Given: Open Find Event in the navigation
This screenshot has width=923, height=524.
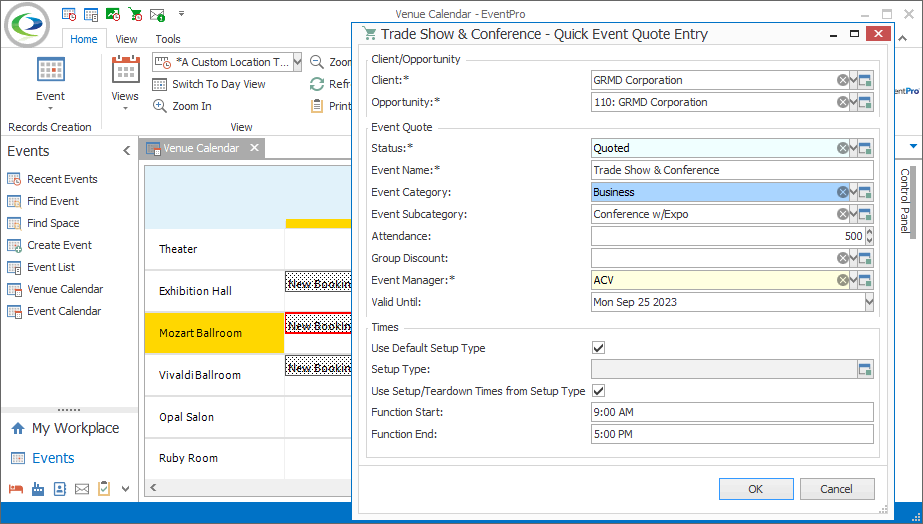Looking at the screenshot, I should pos(42,201).
